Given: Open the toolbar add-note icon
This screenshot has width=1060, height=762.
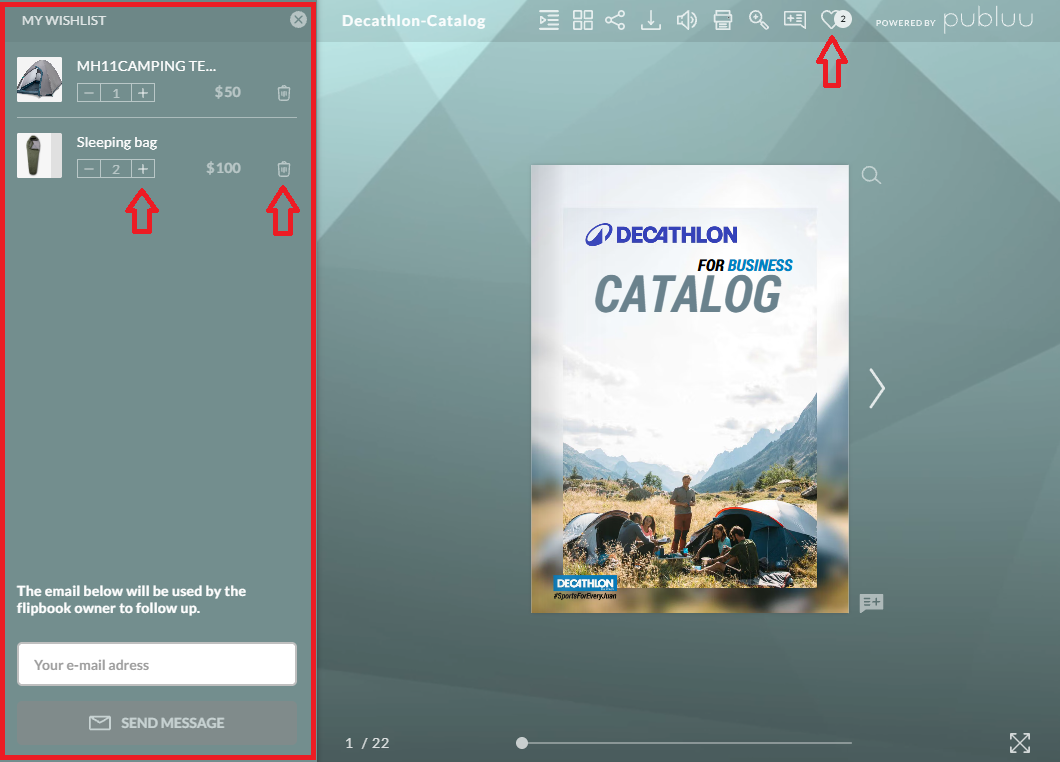Looking at the screenshot, I should point(794,20).
